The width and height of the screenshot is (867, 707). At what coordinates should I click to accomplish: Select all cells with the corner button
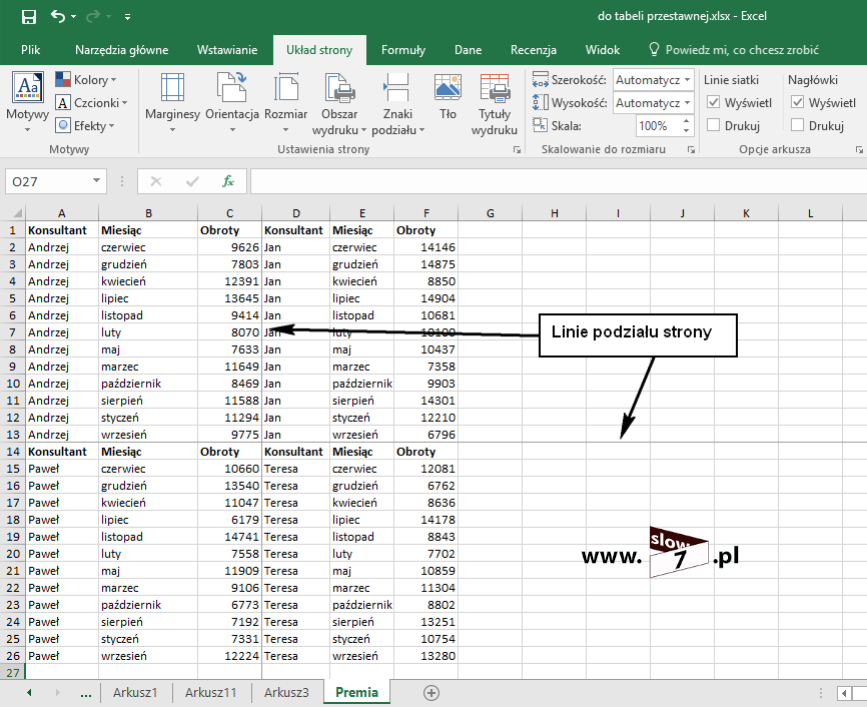[x=13, y=213]
